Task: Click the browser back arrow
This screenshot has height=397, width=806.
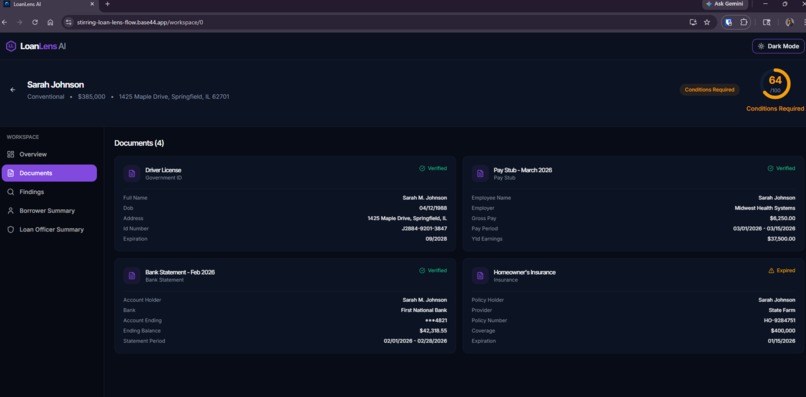Action: (x=5, y=23)
